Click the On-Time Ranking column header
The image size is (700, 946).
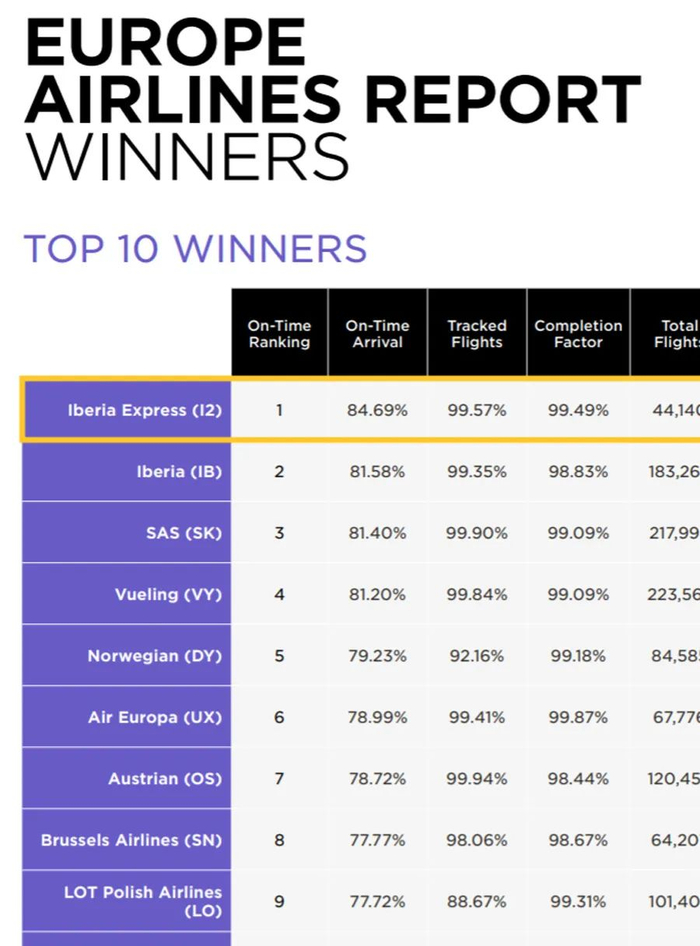coord(279,334)
